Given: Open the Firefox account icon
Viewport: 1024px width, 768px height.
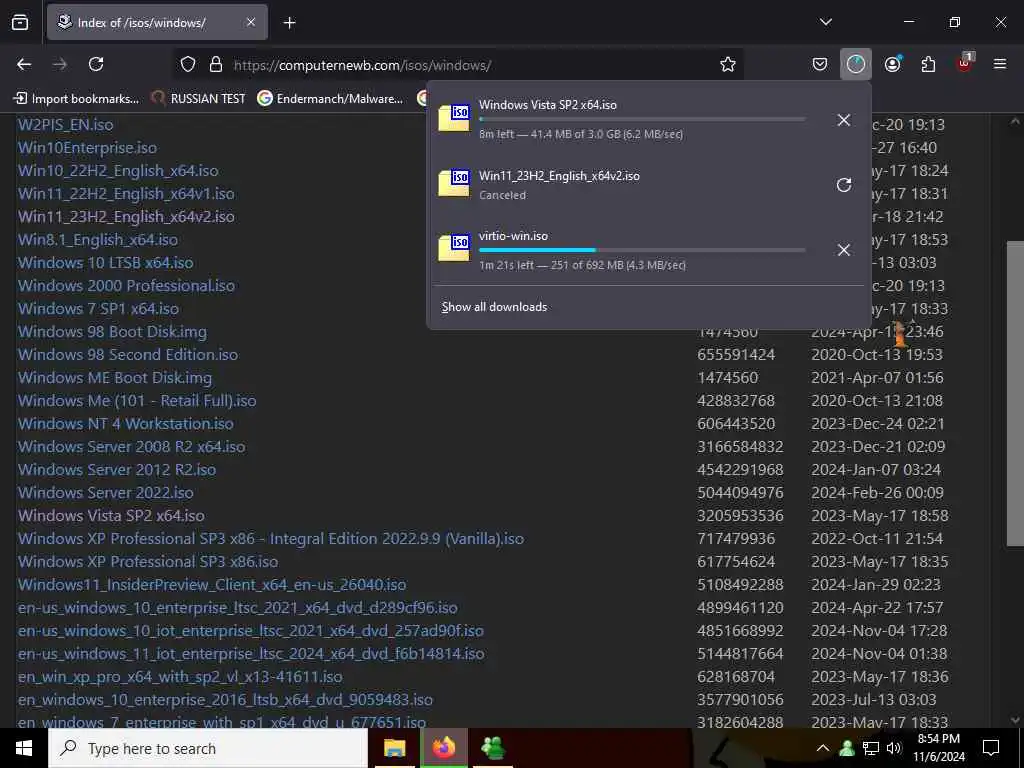Looking at the screenshot, I should point(892,64).
